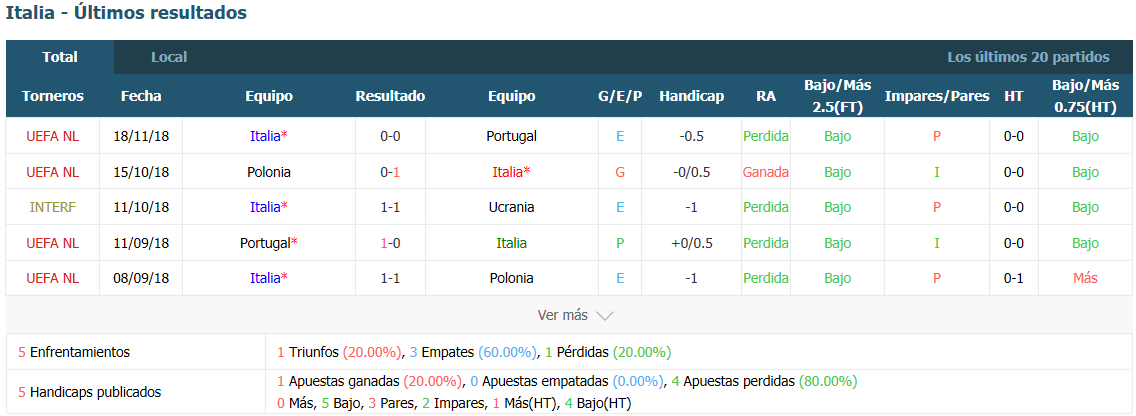Click the Ver más text
Screen dimensions: 1136x416
pyautogui.click(x=562, y=315)
